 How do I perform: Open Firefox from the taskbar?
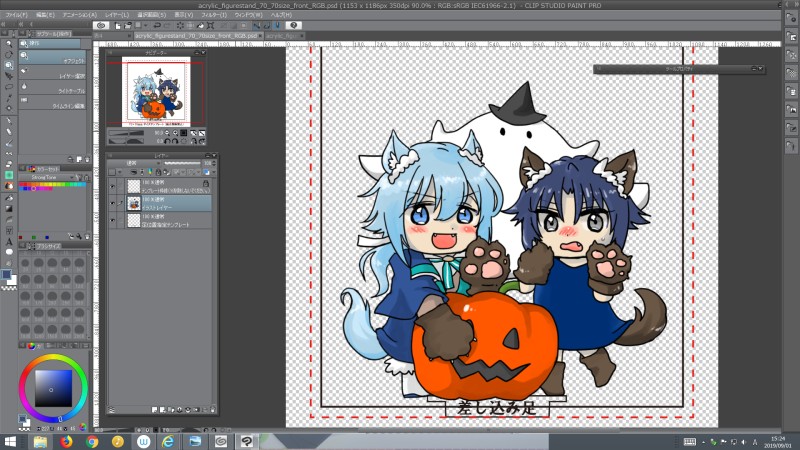pos(66,441)
